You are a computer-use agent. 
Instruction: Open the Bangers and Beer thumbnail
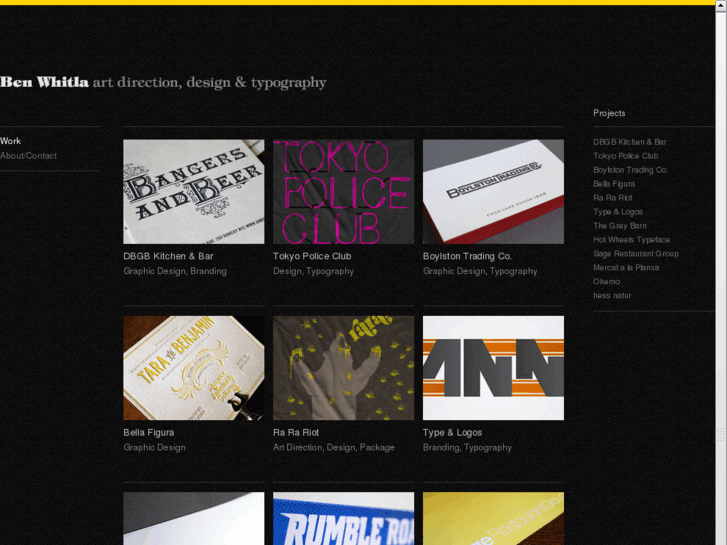pos(193,192)
